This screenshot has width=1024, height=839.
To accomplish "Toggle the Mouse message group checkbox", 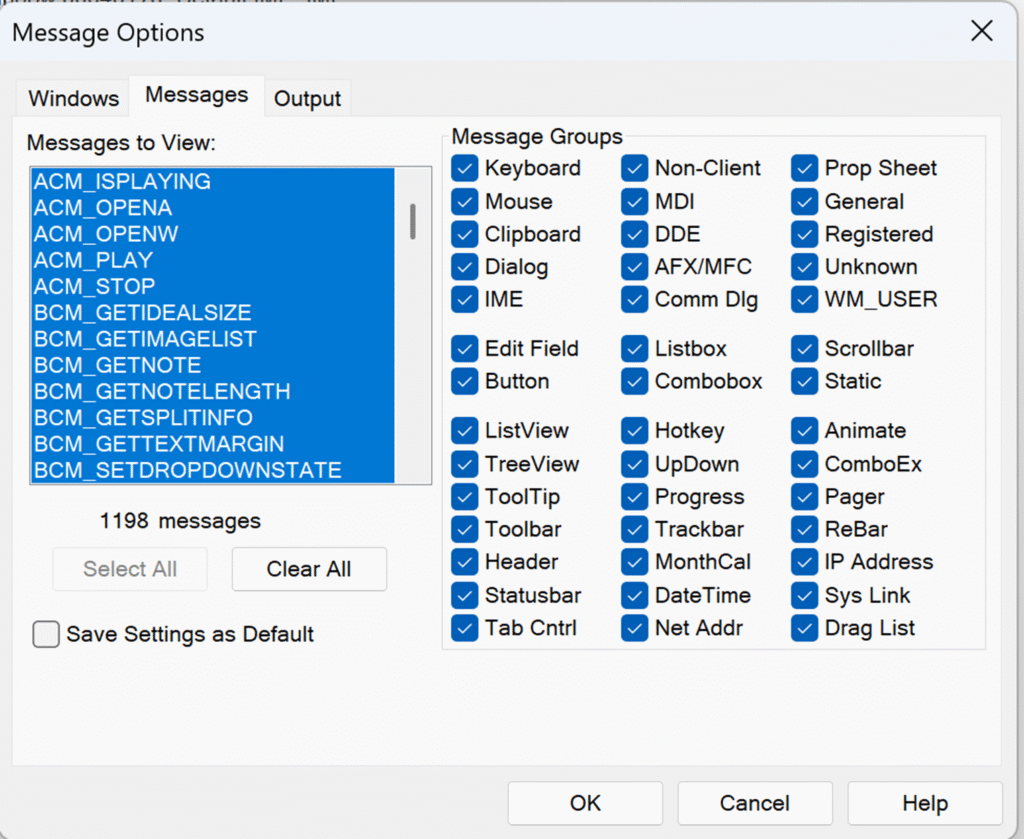I will click(464, 201).
